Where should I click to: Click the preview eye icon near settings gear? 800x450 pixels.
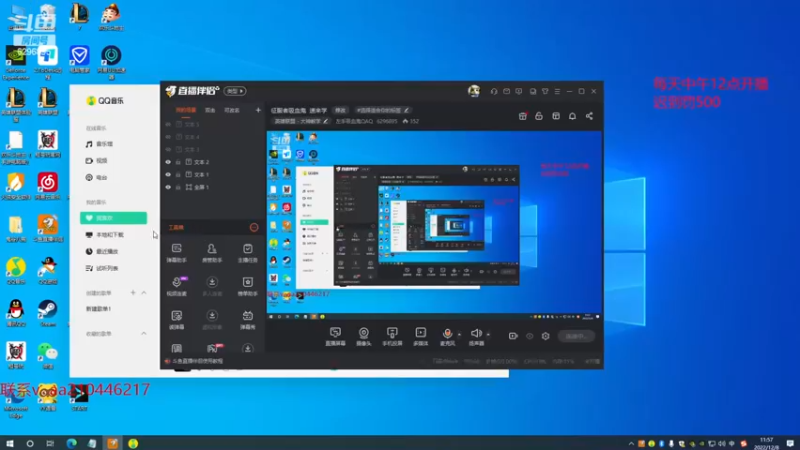(530, 336)
